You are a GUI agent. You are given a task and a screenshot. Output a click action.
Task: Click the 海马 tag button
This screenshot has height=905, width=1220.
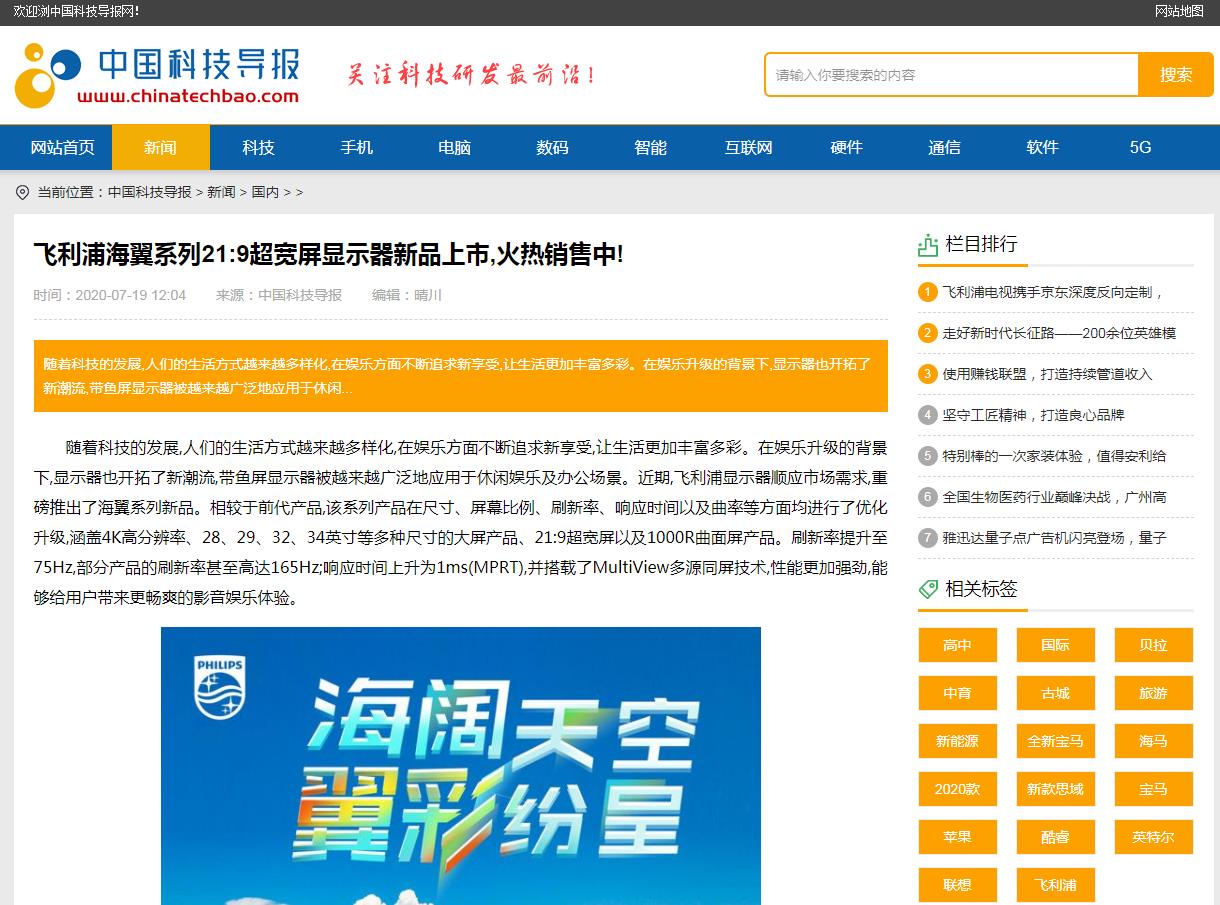1154,741
